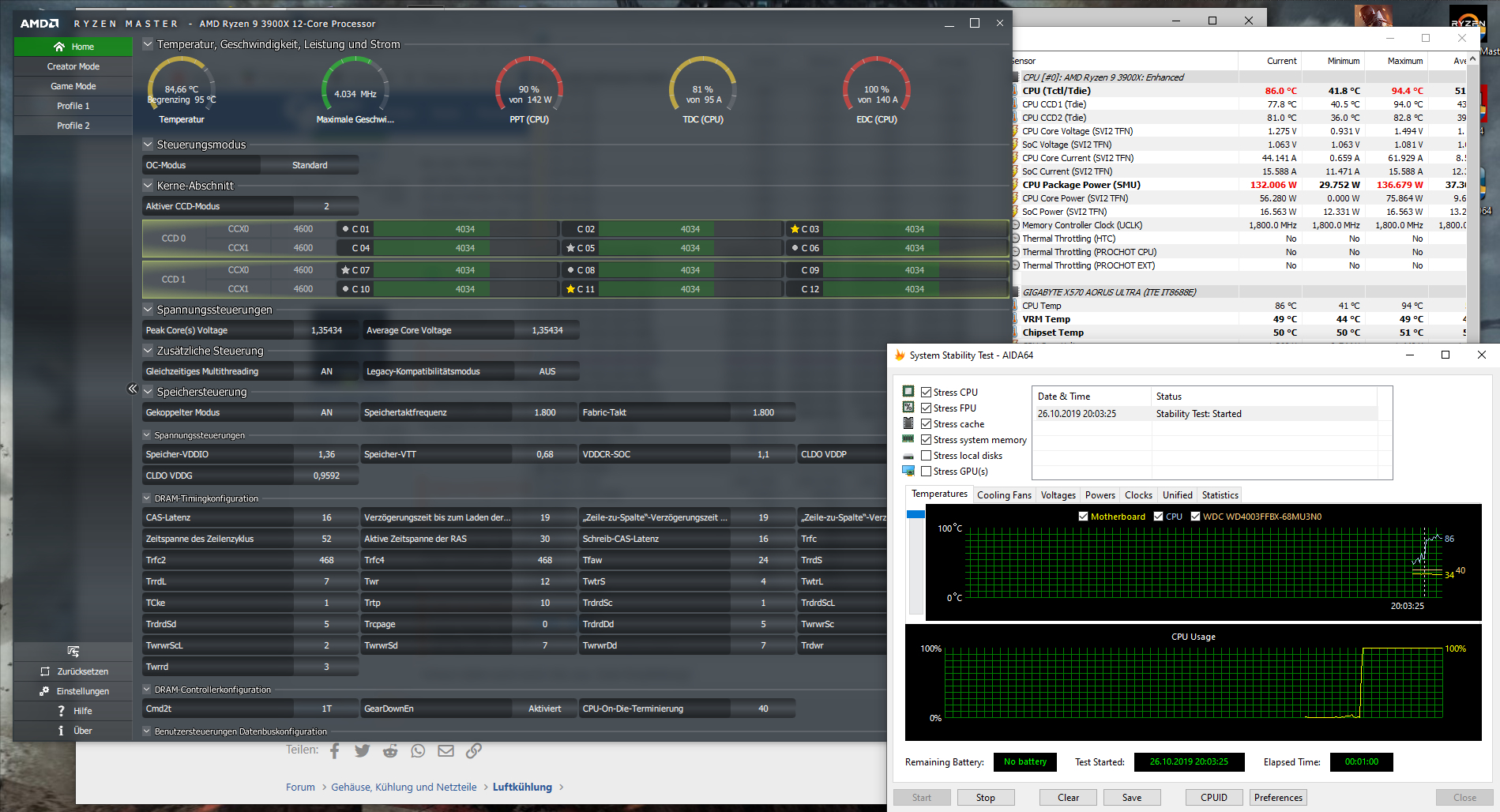
Task: Click the blue graph slider beside the temperature chart
Action: pyautogui.click(x=916, y=514)
